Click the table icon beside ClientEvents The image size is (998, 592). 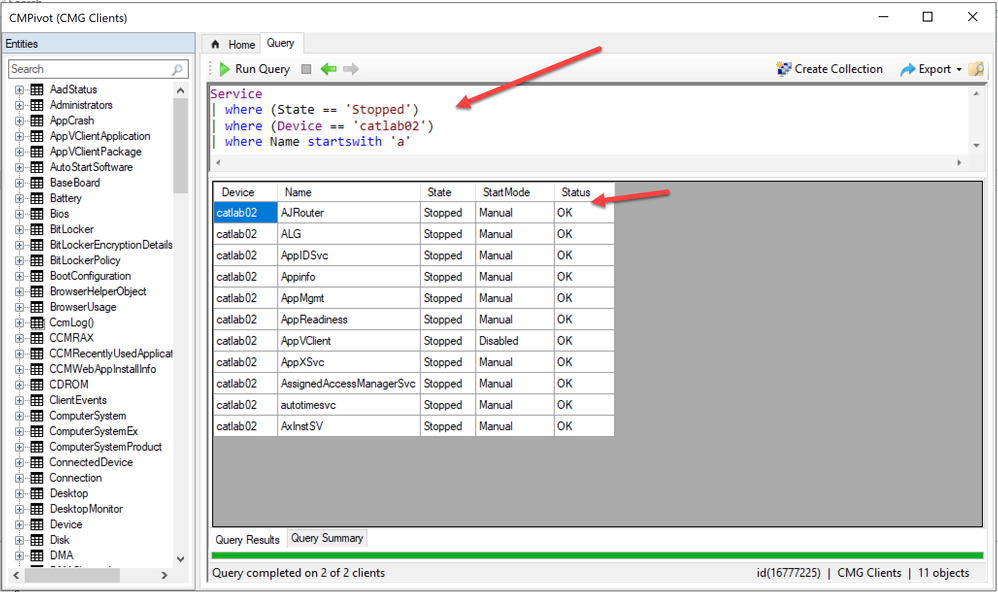[37, 400]
